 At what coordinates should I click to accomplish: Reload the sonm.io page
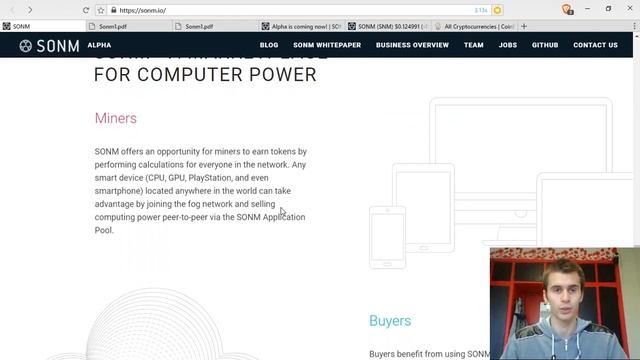(86, 10)
